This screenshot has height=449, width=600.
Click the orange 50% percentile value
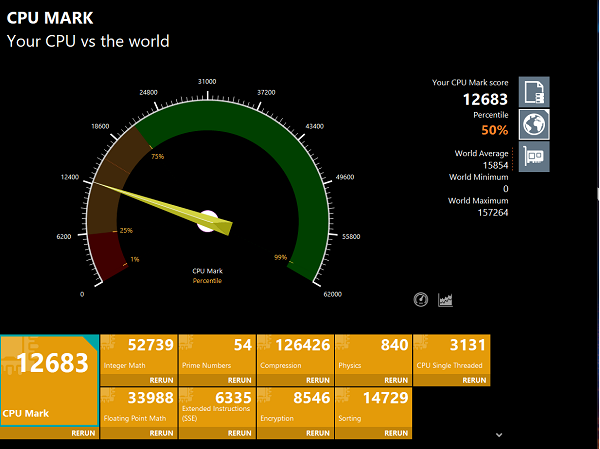tap(495, 130)
